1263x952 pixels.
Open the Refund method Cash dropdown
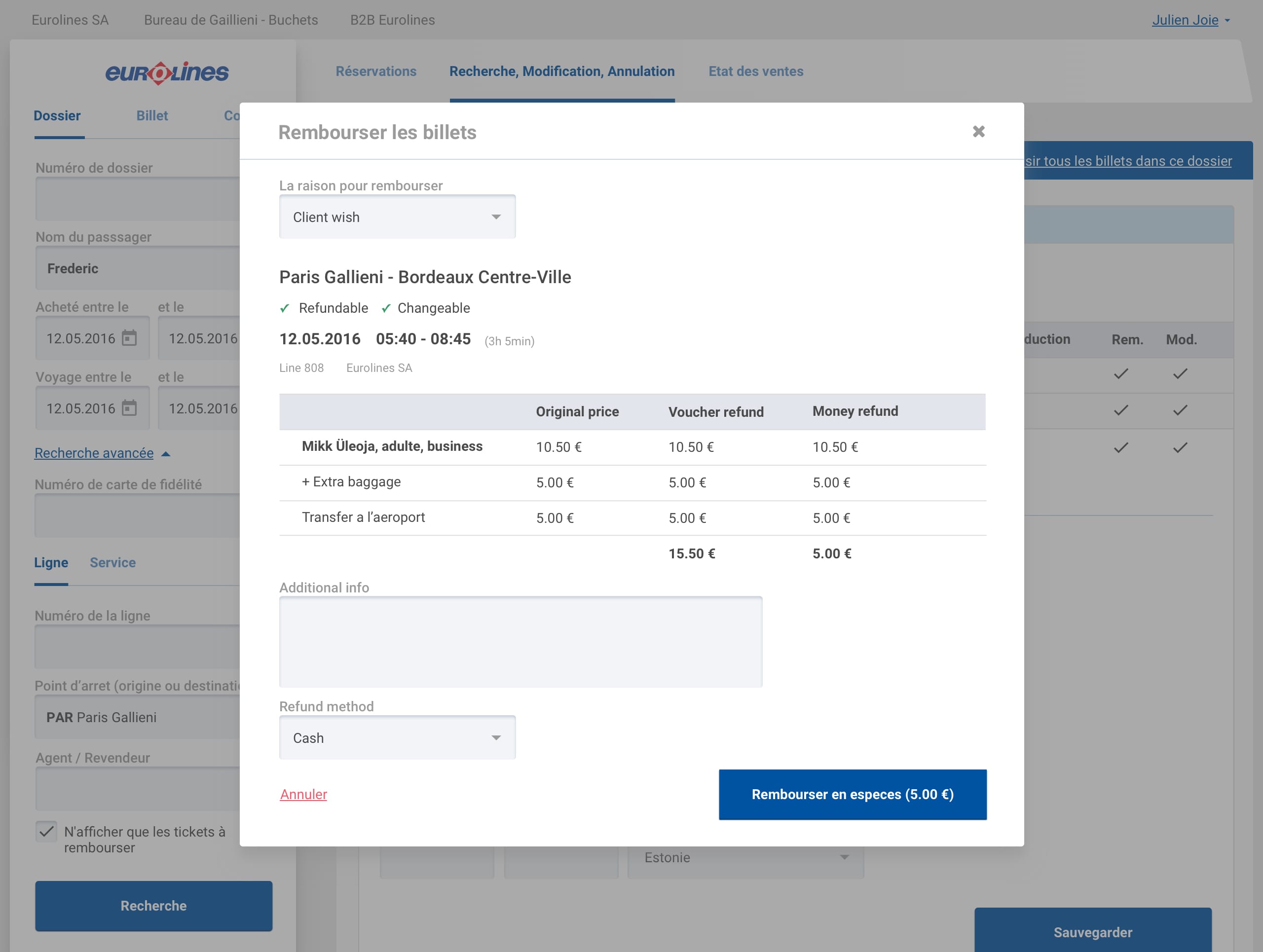[x=397, y=737]
